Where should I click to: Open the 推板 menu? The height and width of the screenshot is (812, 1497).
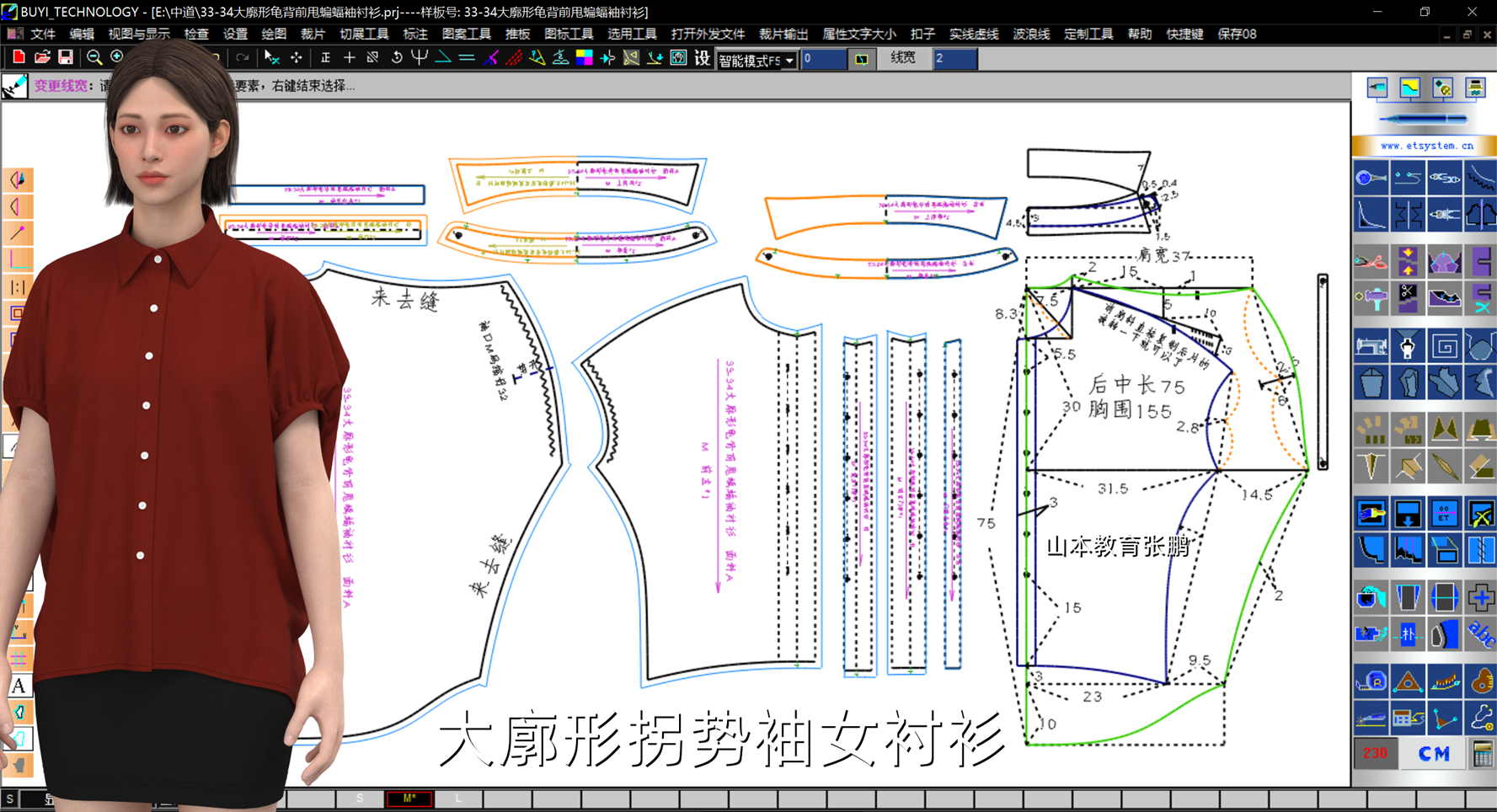(517, 34)
